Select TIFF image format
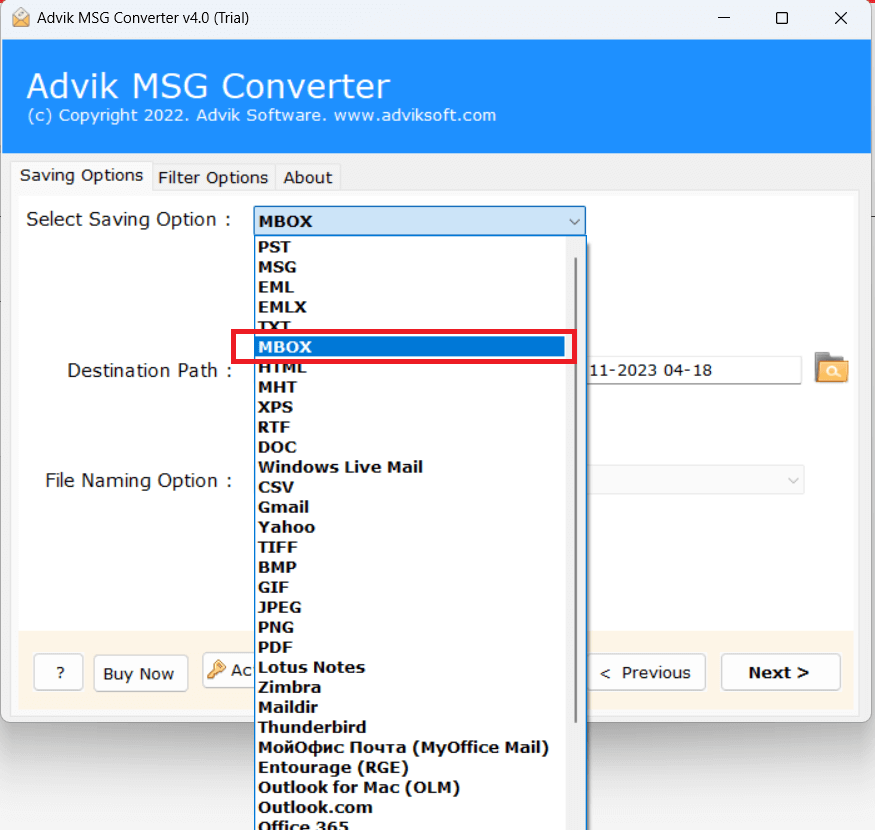The height and width of the screenshot is (830, 875). 411,547
